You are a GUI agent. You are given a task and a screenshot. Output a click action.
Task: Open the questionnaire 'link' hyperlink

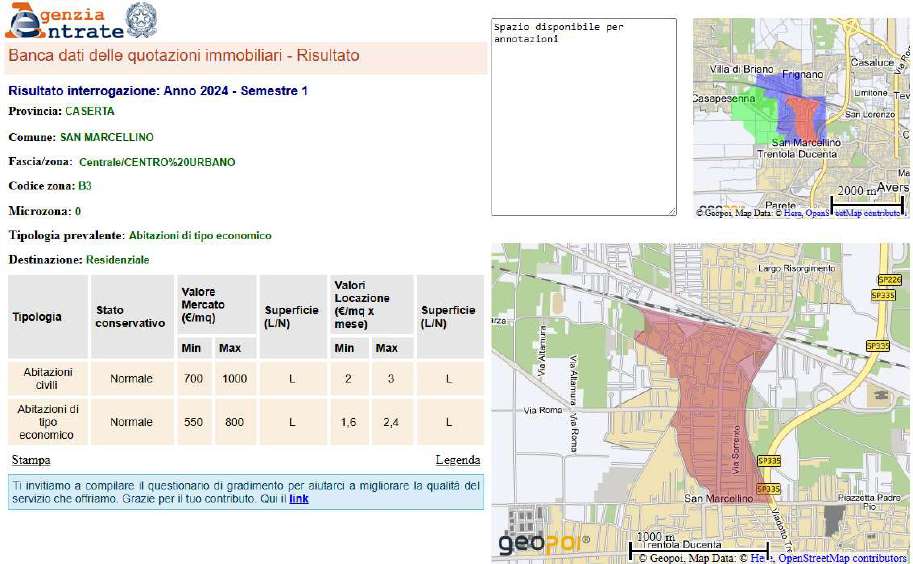point(299,498)
